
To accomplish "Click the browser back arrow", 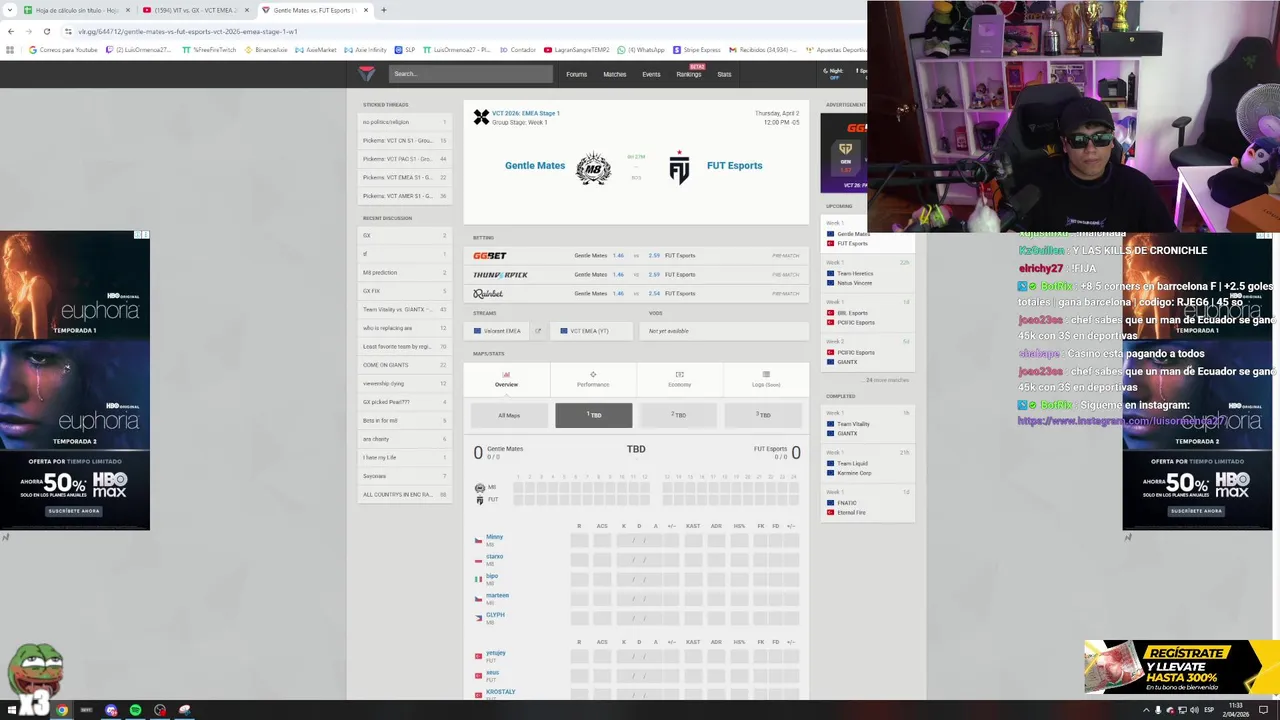I will coord(11,31).
